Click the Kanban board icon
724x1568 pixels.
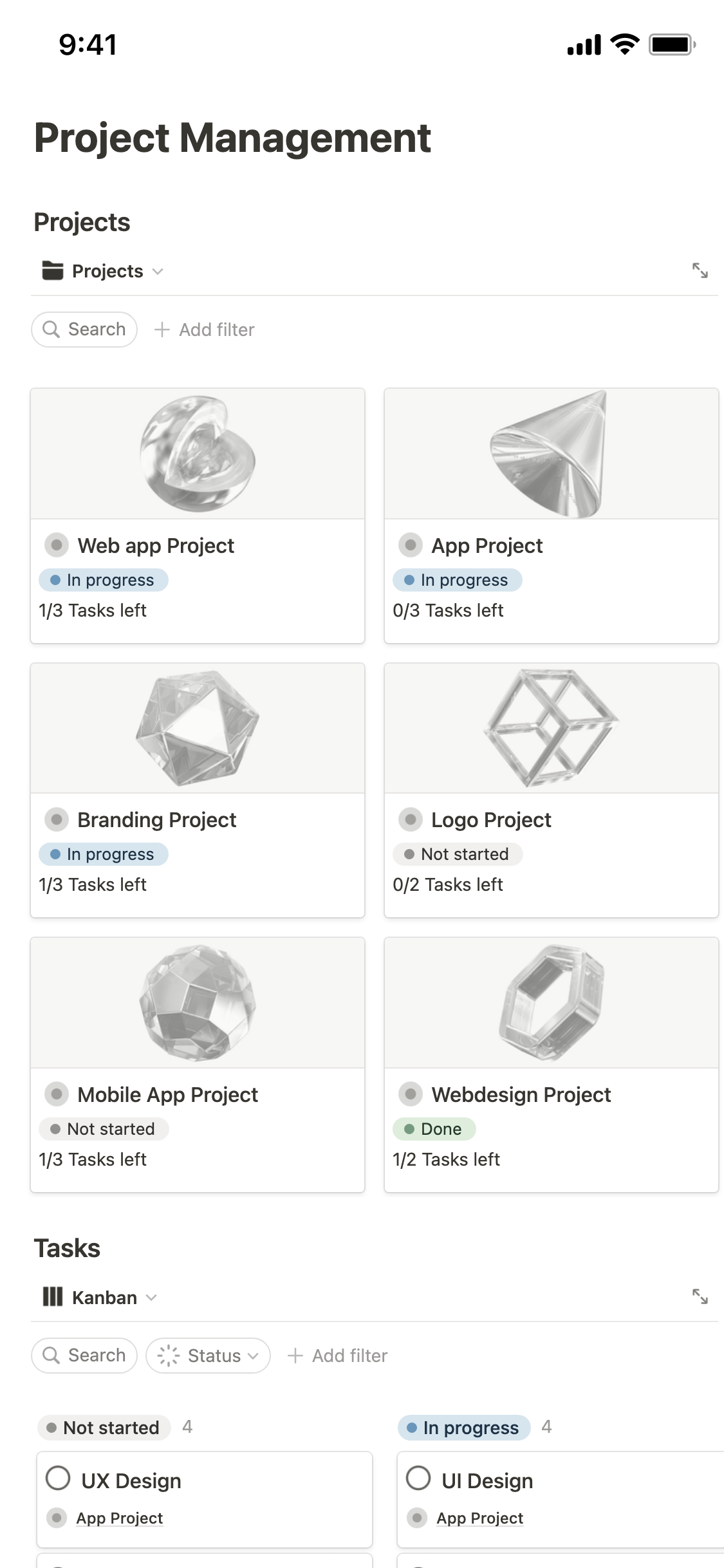click(52, 1297)
